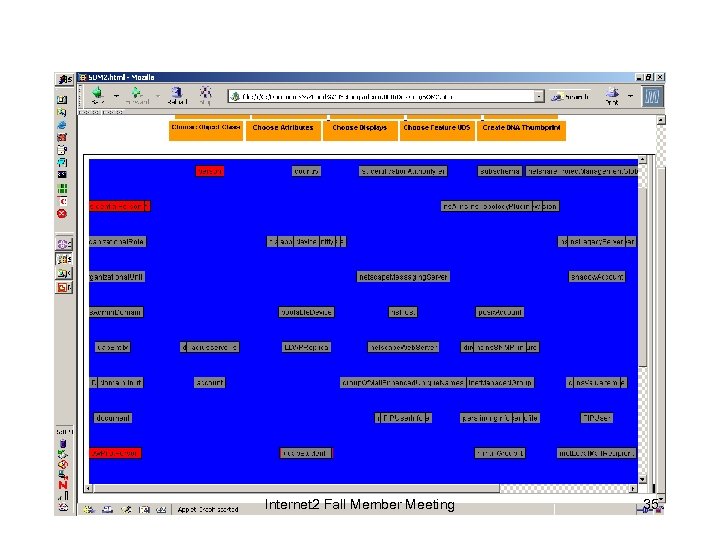The height and width of the screenshot is (540, 720).
Task: Click the organizationalRole box
Action: click(x=118, y=242)
